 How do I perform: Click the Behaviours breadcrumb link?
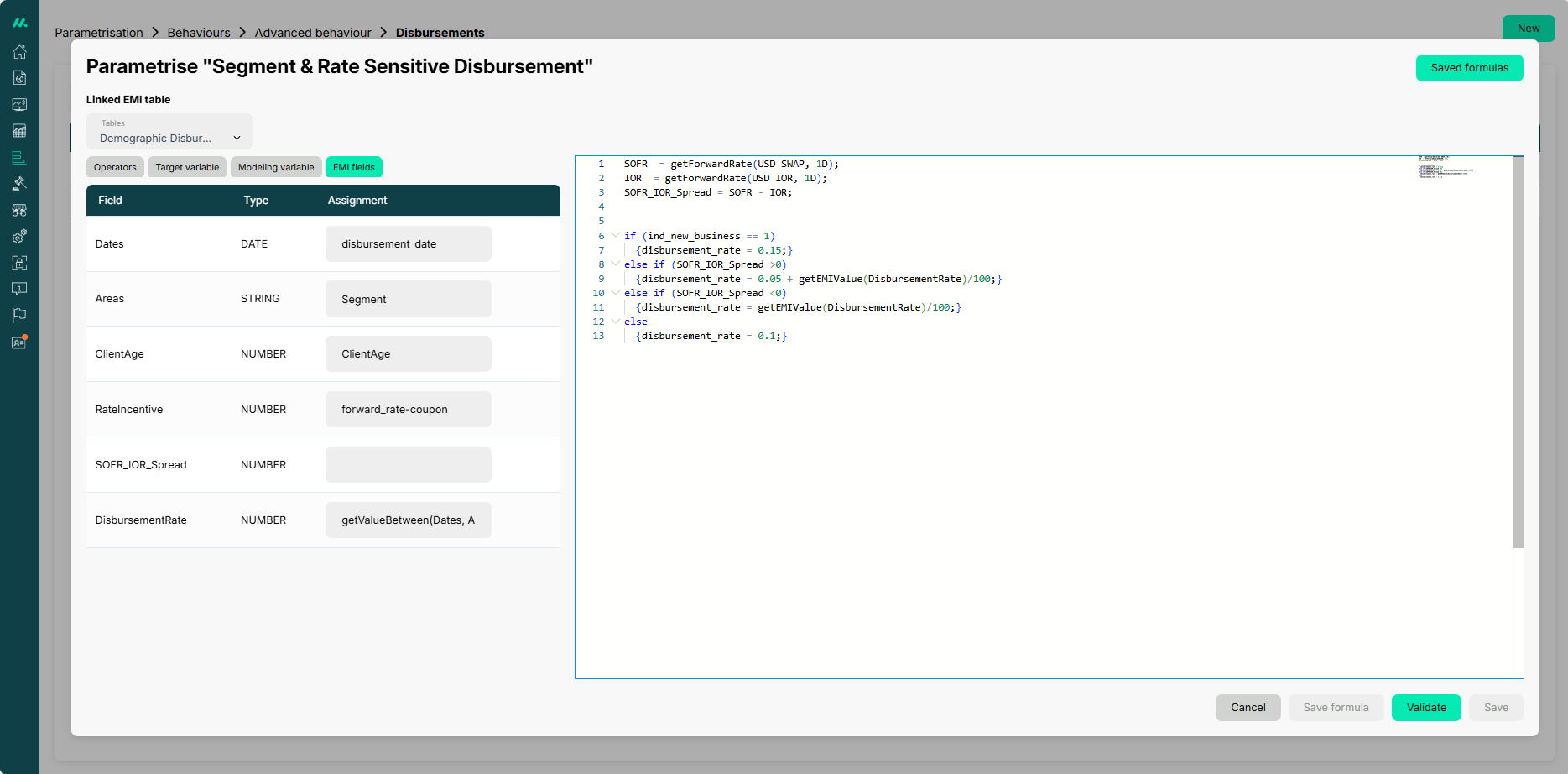tap(199, 33)
